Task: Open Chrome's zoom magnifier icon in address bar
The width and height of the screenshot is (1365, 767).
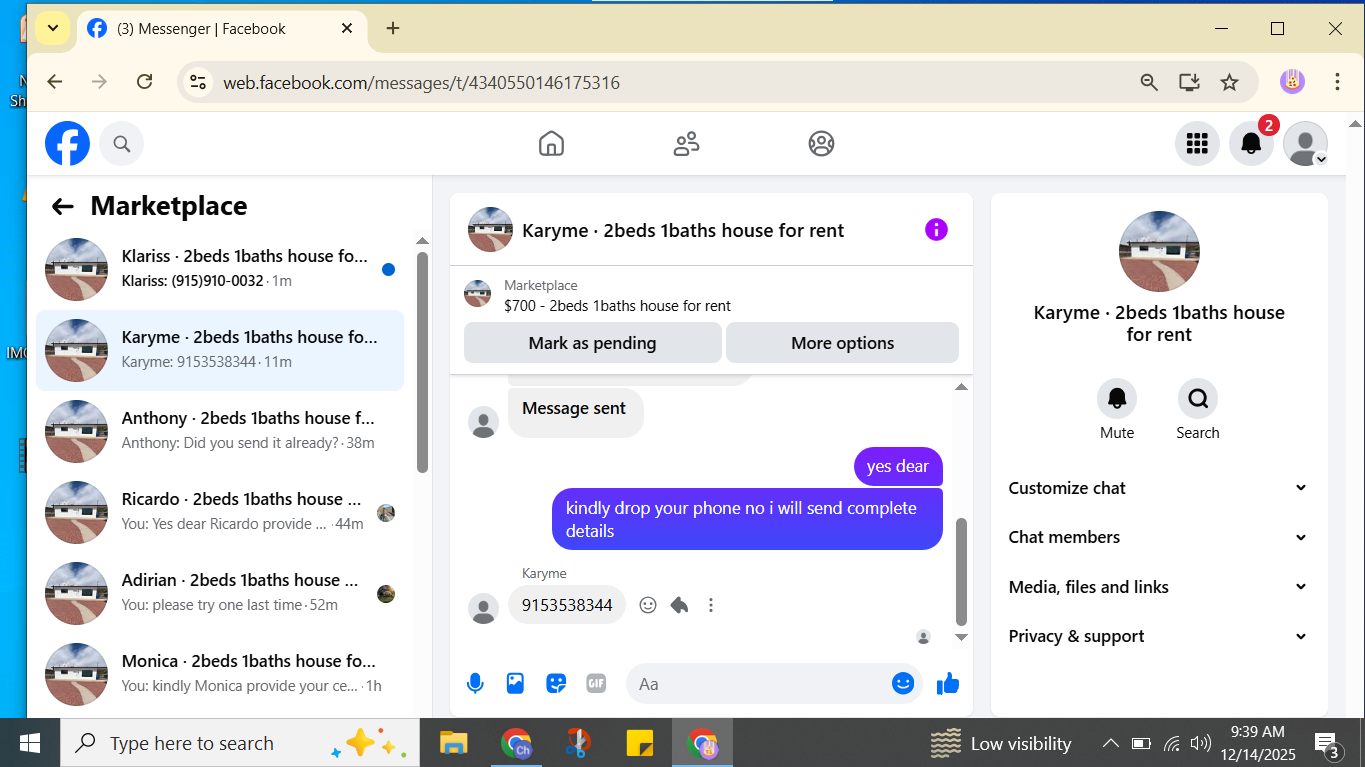Action: [1149, 82]
